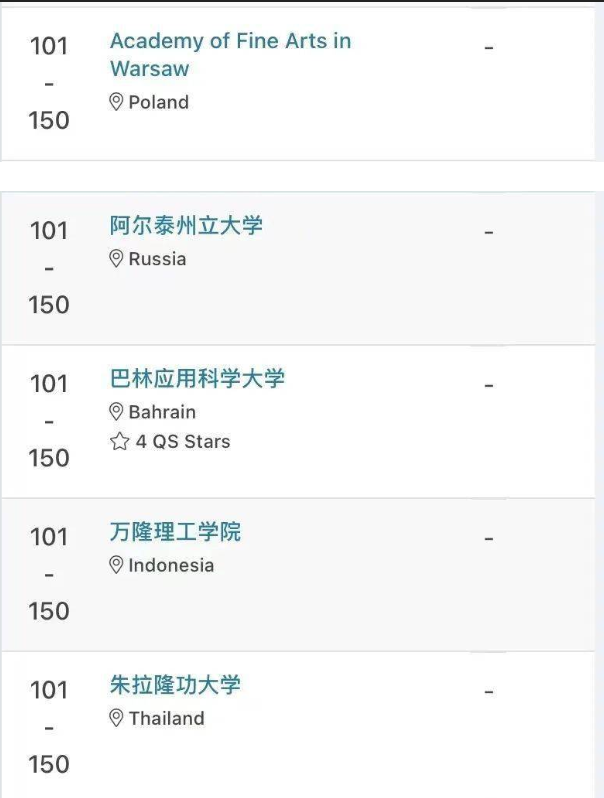Click the star icon next to 4 QS Stars
The width and height of the screenshot is (604, 798).
click(x=120, y=441)
